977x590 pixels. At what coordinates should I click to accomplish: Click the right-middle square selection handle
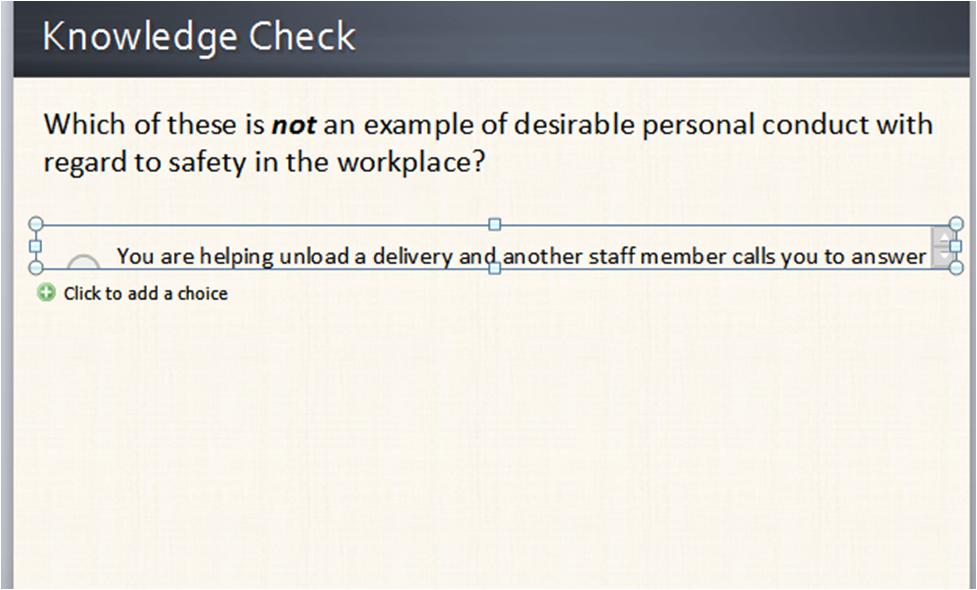(x=956, y=246)
